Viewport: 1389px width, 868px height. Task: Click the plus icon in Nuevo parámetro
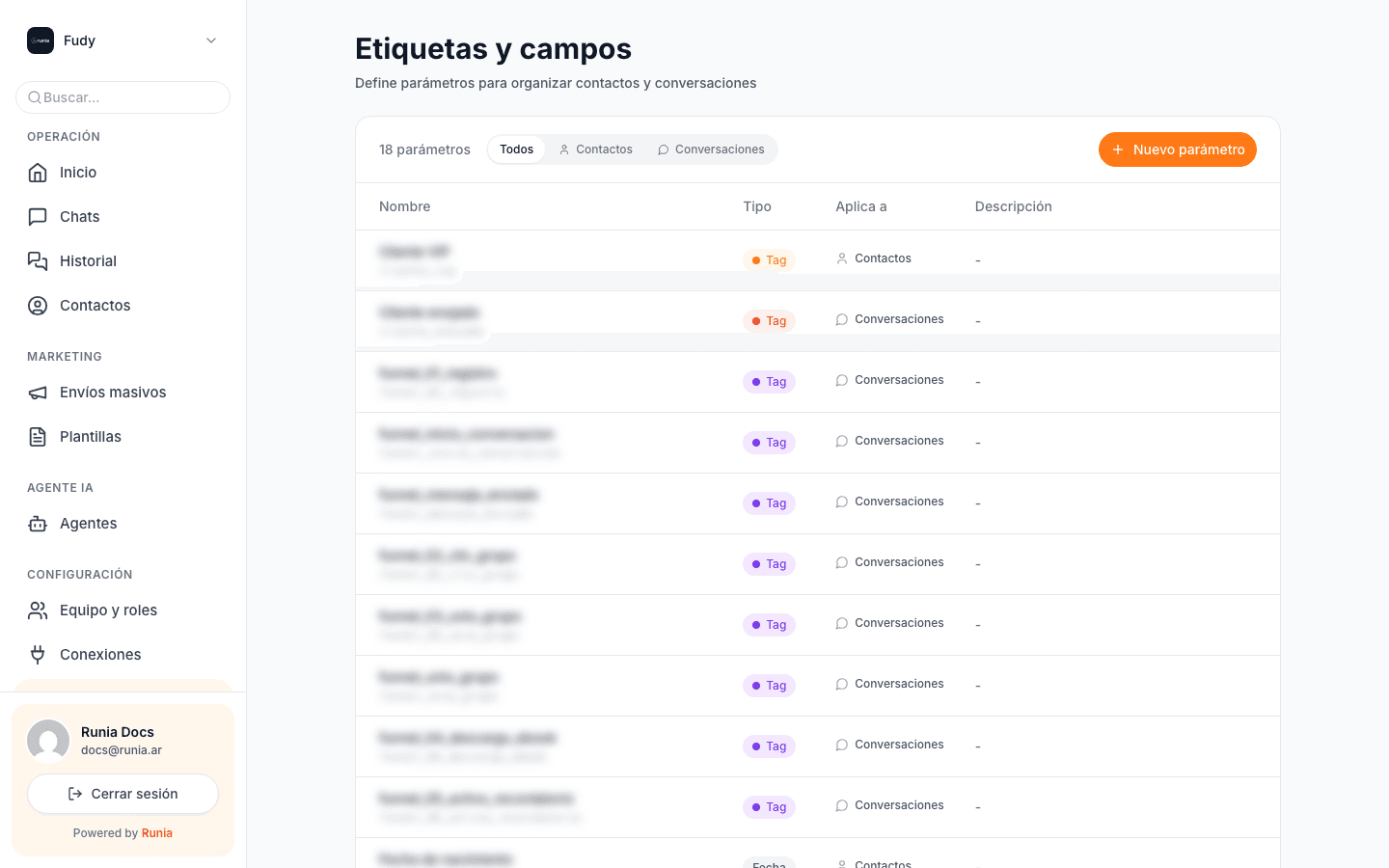pyautogui.click(x=1118, y=149)
